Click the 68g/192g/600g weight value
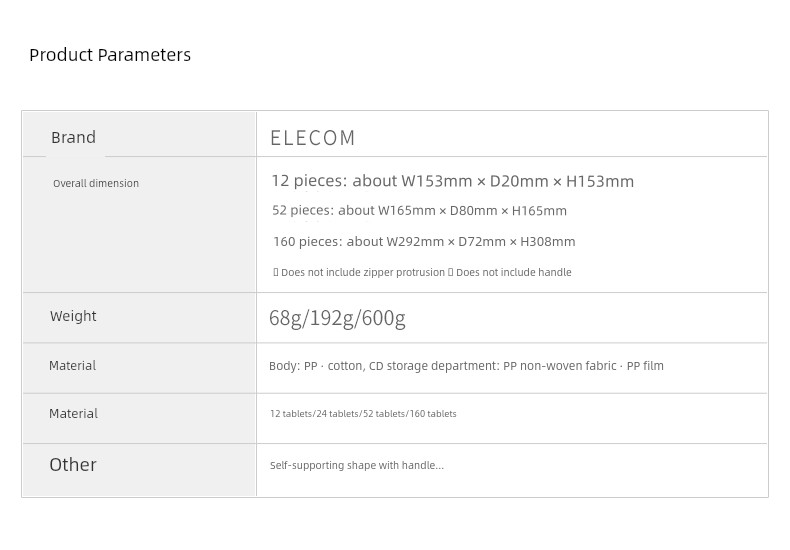Image resolution: width=790 pixels, height=550 pixels. pyautogui.click(x=337, y=318)
